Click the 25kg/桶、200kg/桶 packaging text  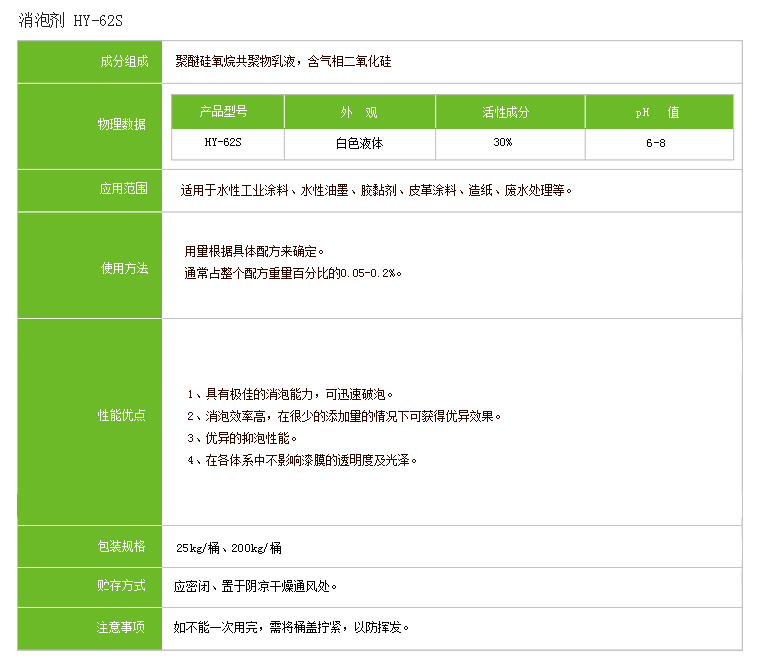click(x=229, y=548)
